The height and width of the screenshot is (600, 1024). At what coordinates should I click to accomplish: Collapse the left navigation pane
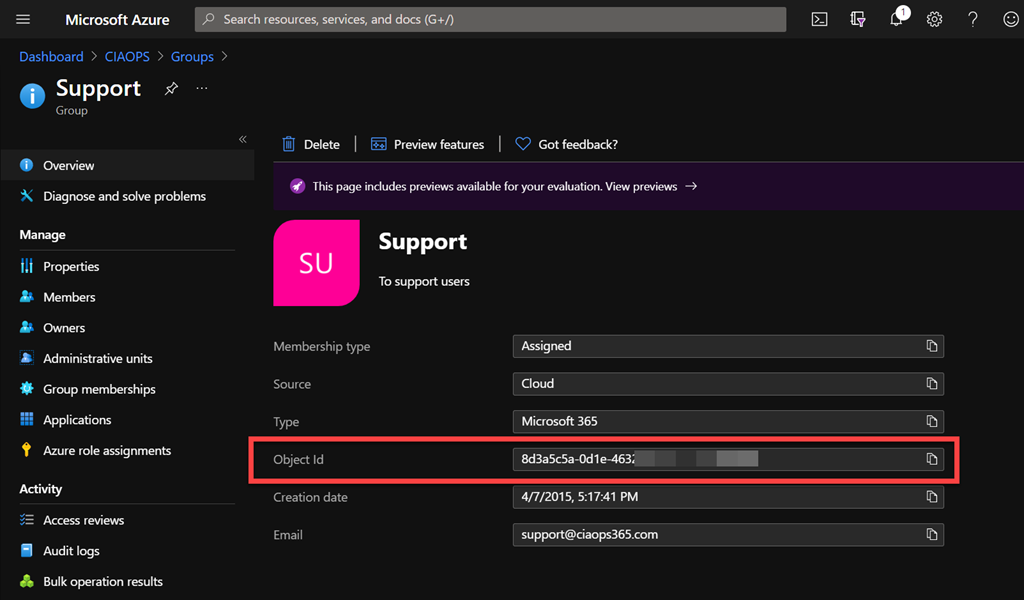[242, 139]
